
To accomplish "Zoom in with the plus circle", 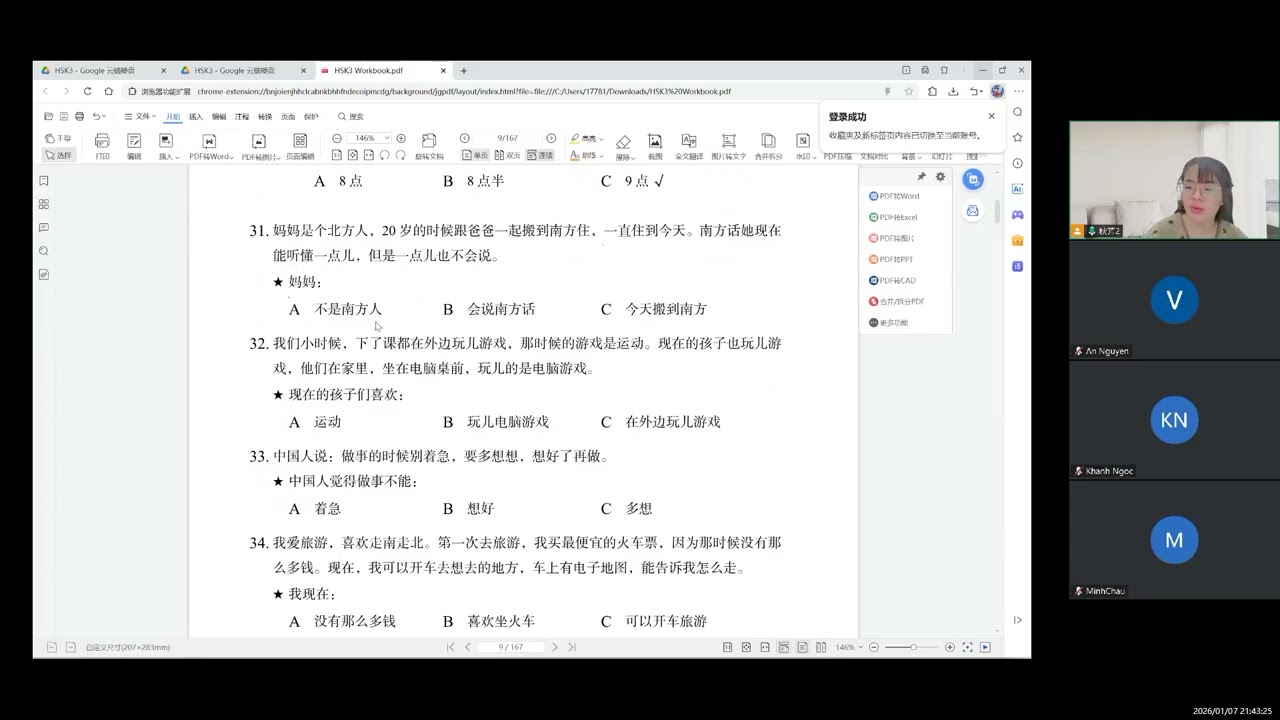I will pos(401,138).
